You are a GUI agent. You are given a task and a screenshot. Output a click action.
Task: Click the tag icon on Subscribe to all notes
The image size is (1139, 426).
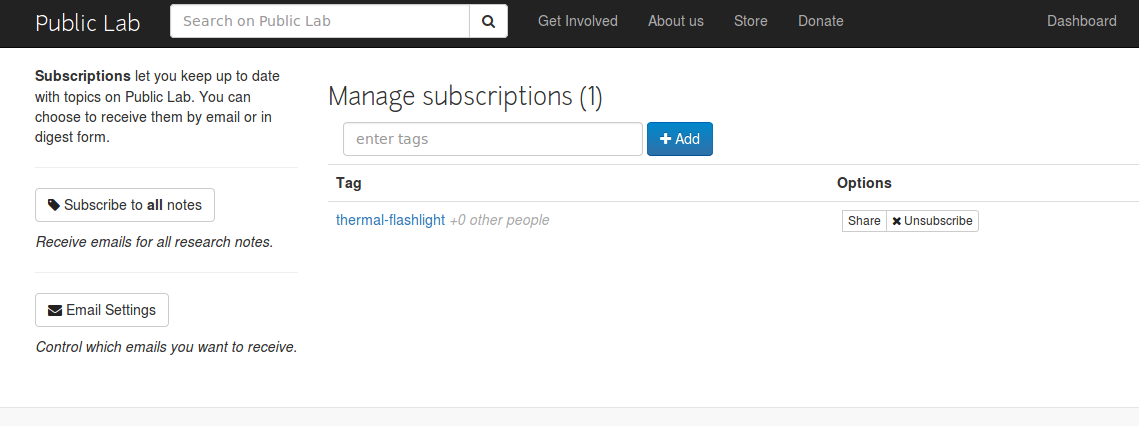[54, 205]
